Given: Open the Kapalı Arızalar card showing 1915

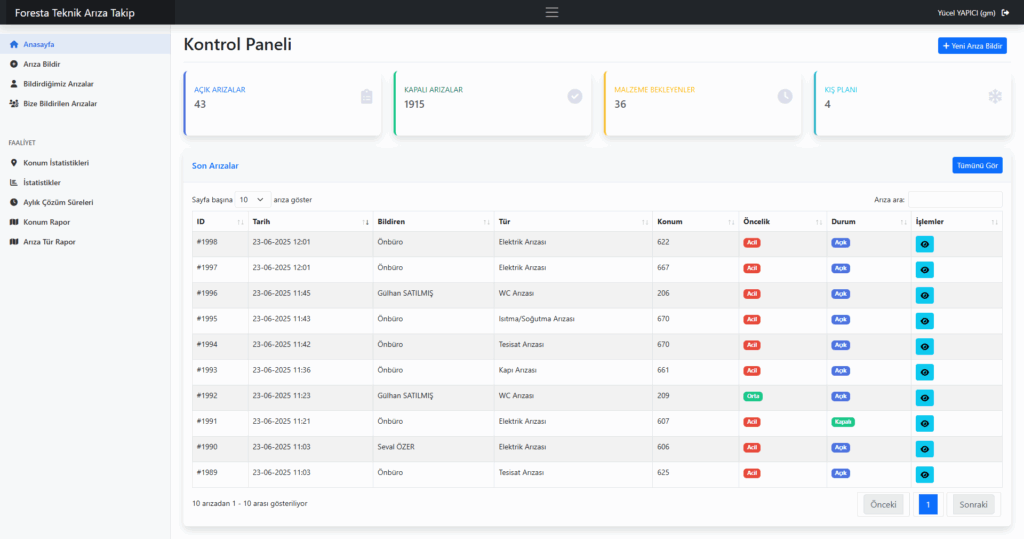Looking at the screenshot, I should (x=493, y=103).
